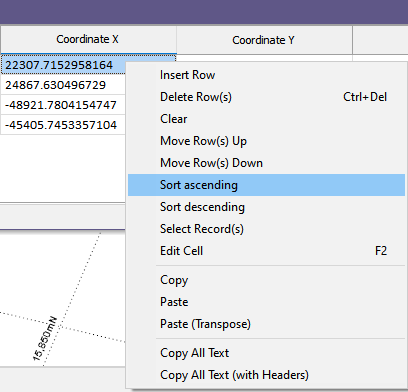Select cell with value -45405.7453357104

tap(63, 125)
